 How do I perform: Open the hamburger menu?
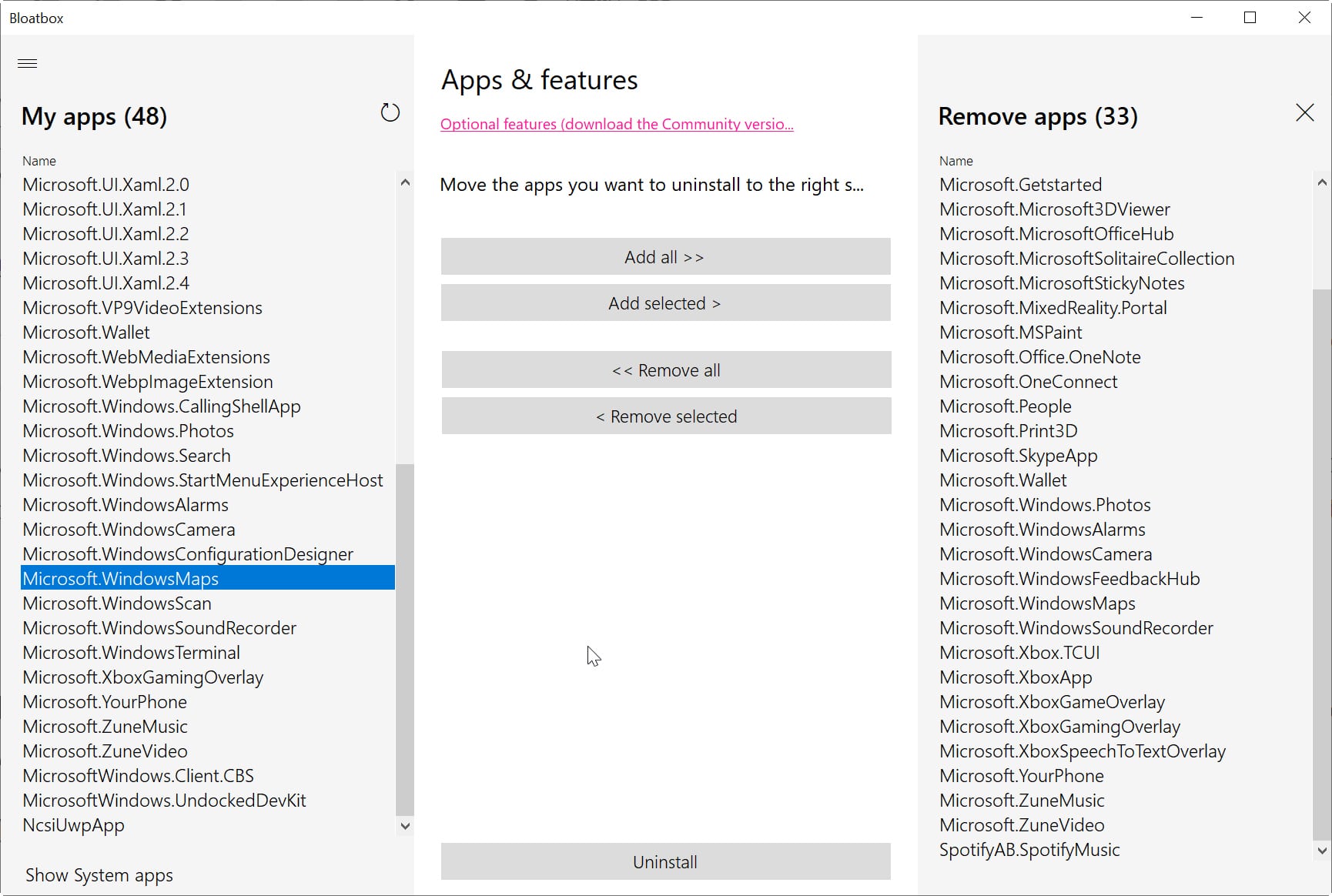tap(28, 63)
